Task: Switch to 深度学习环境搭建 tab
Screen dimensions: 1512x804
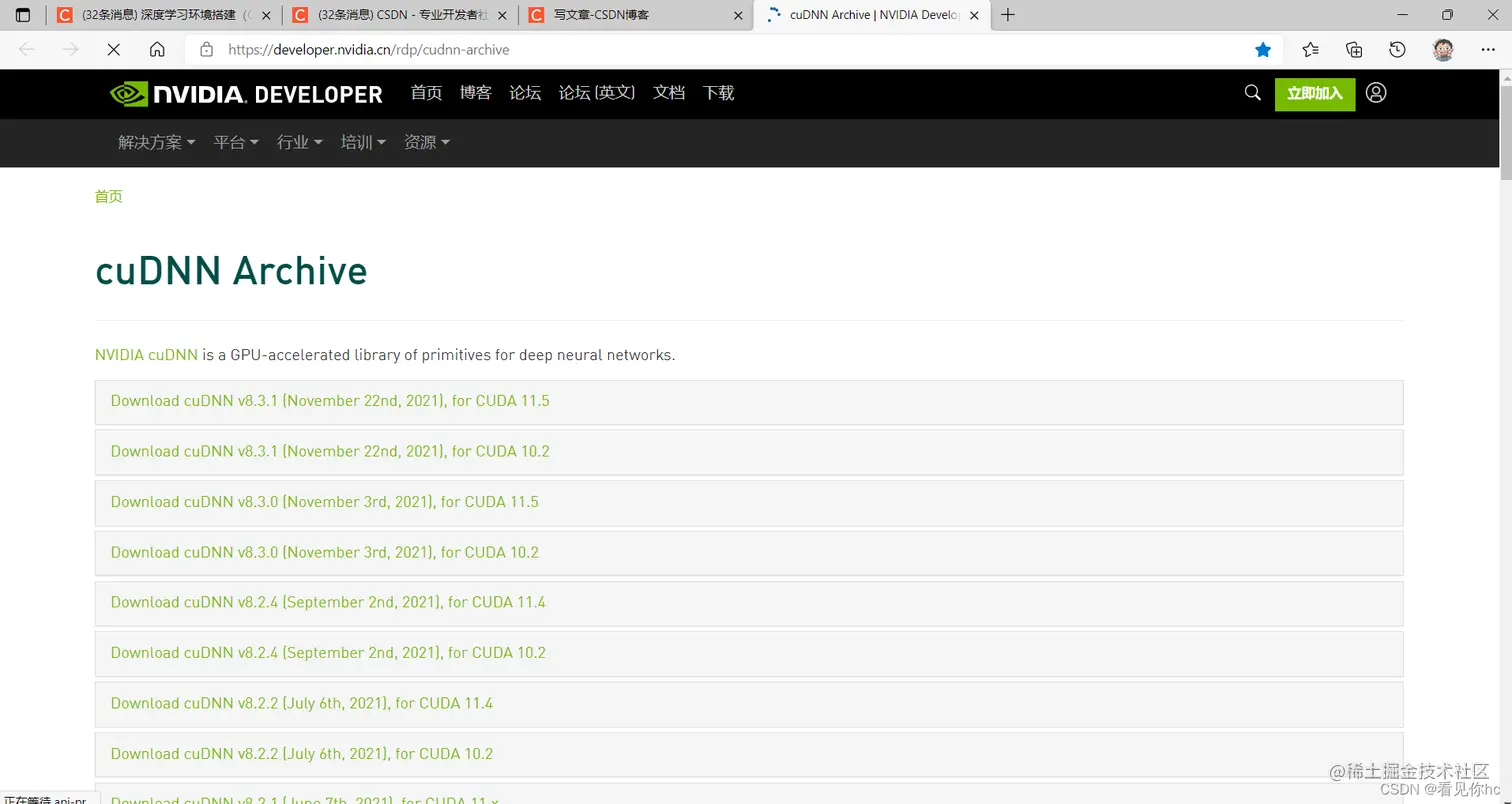Action: coord(164,15)
